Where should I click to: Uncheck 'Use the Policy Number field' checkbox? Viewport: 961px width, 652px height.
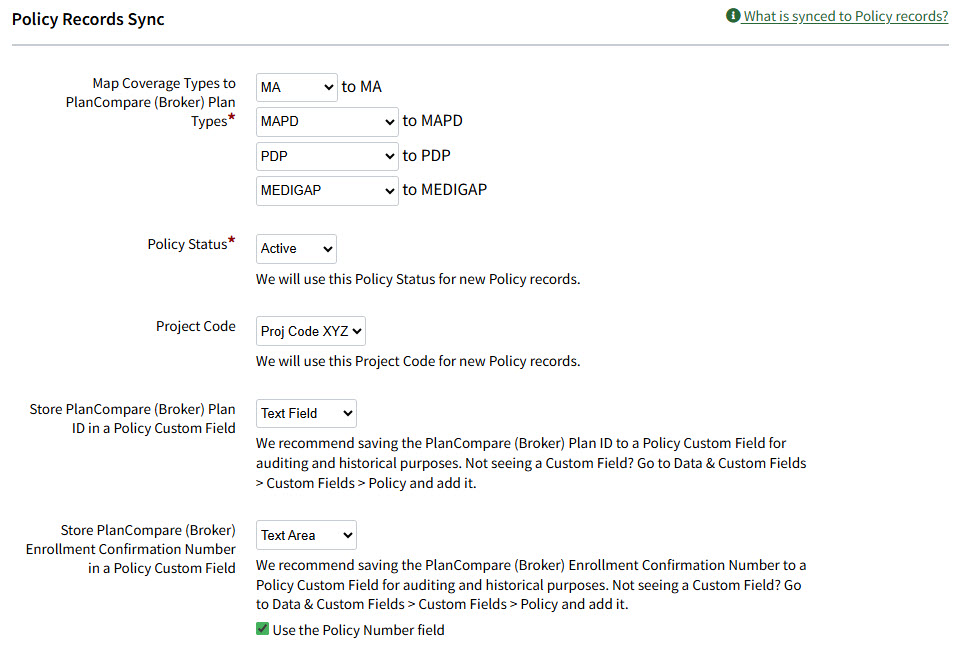(262, 629)
